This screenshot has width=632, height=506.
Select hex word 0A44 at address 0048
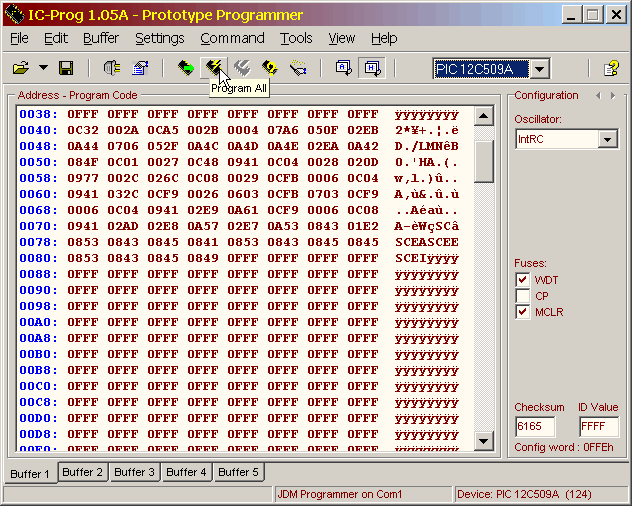point(83,146)
